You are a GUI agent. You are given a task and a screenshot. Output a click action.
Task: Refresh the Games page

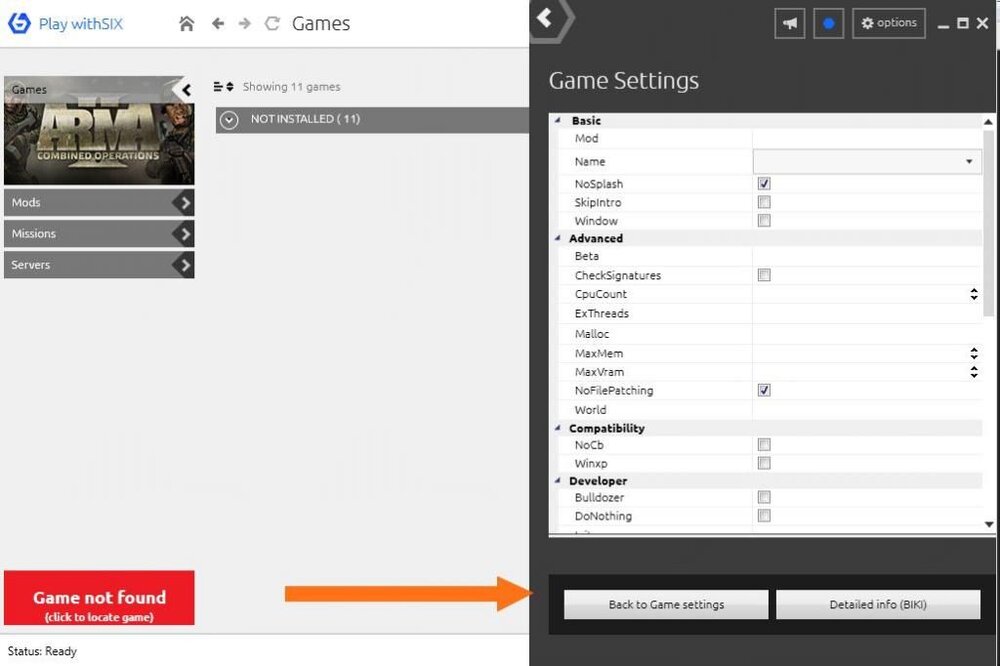(x=272, y=24)
